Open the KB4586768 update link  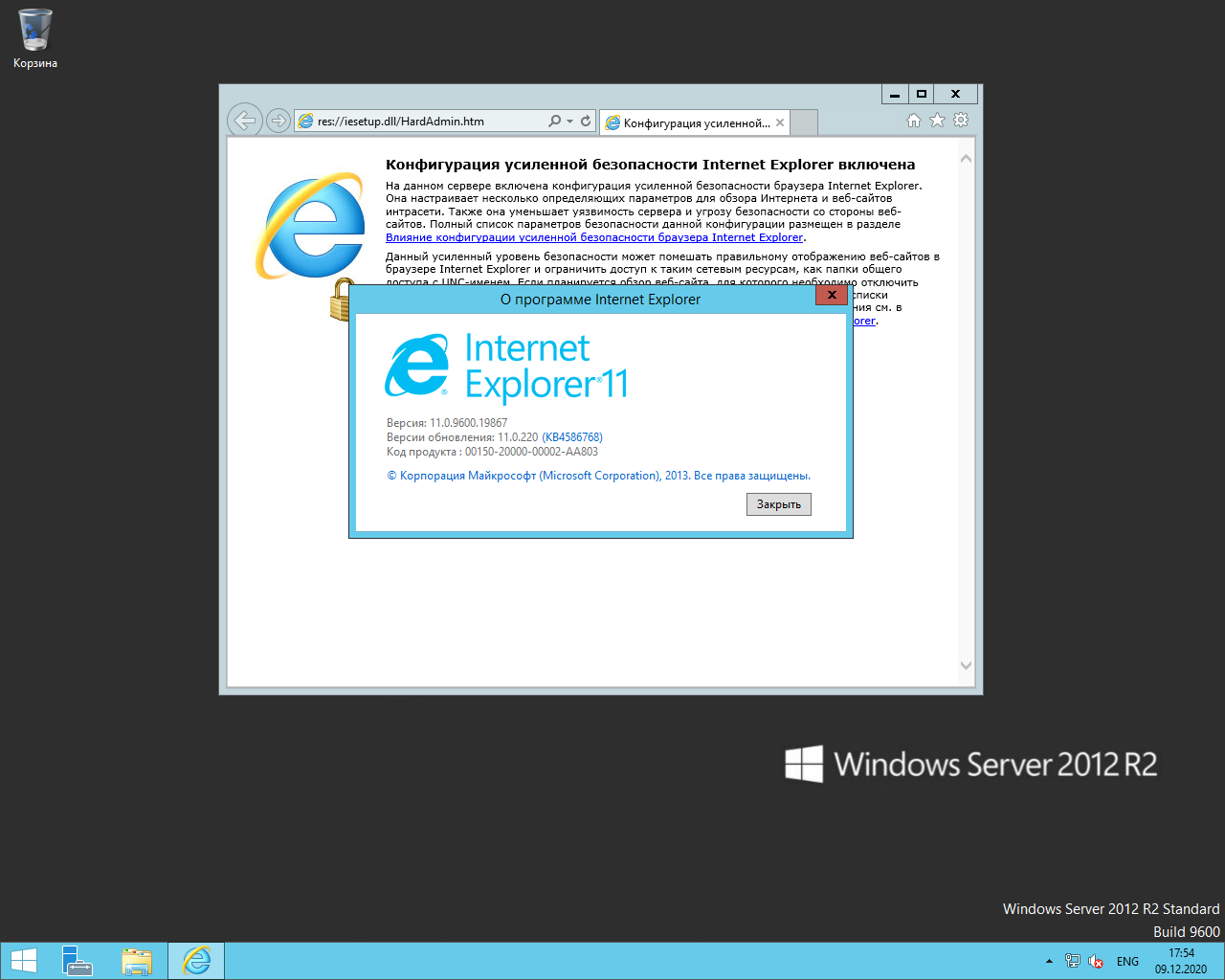(572, 437)
